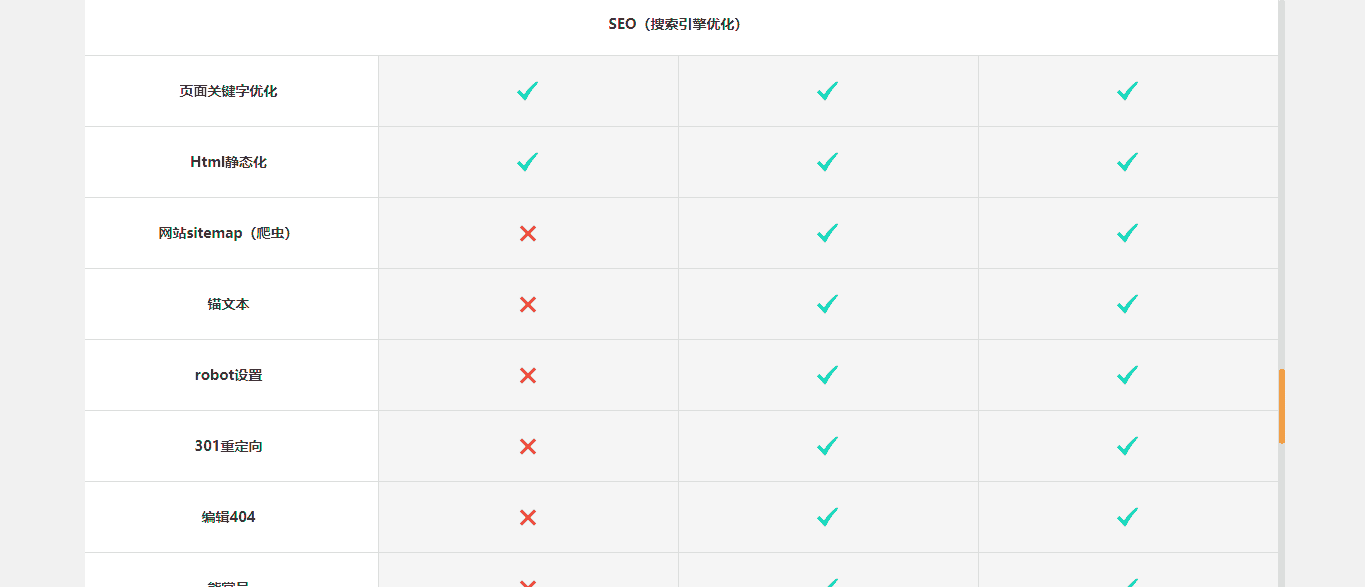Click last-column checkmark in 页面关键字优化 row
The image size is (1365, 587).
1127,91
